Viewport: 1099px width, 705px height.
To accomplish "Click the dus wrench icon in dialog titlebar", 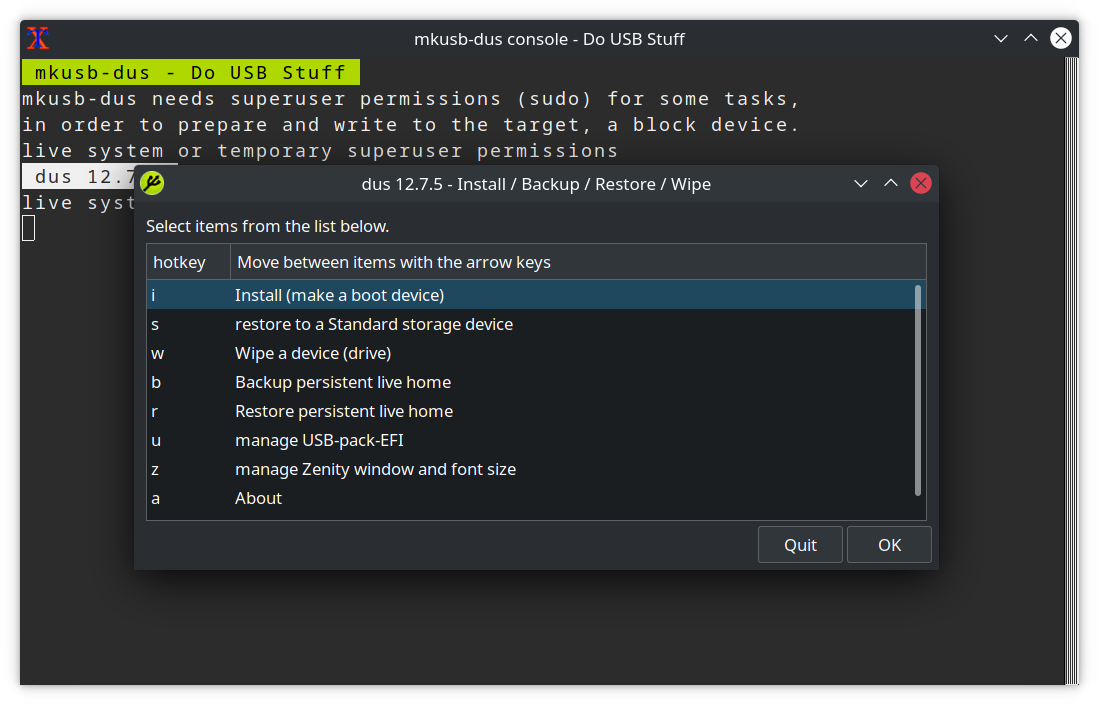I will 152,183.
